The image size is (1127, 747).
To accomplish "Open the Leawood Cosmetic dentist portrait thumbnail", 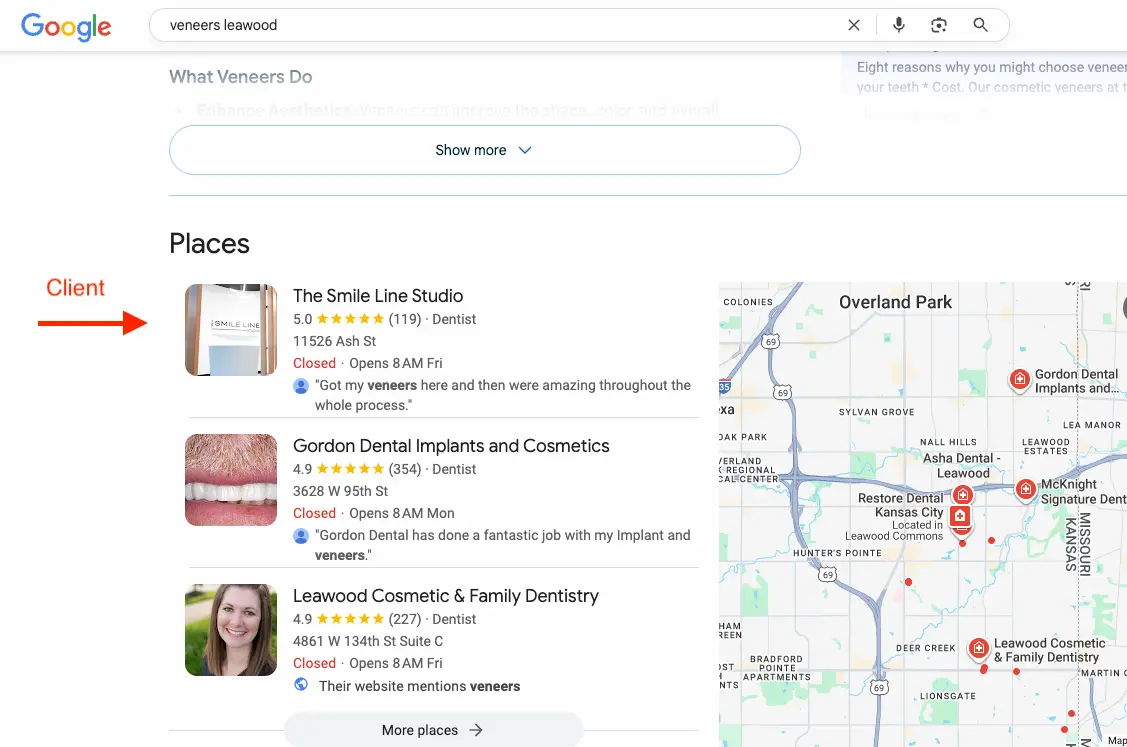I will coord(231,630).
